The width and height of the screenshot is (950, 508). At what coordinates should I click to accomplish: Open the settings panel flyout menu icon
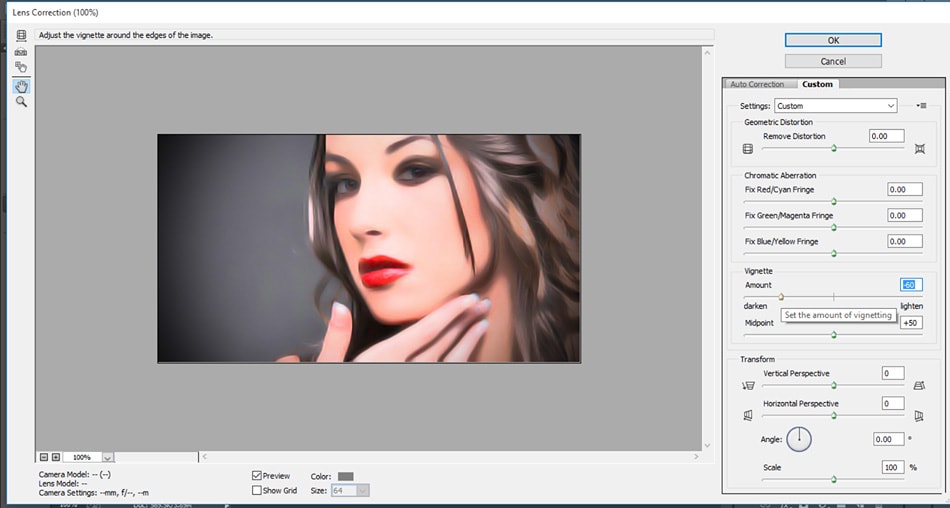922,106
